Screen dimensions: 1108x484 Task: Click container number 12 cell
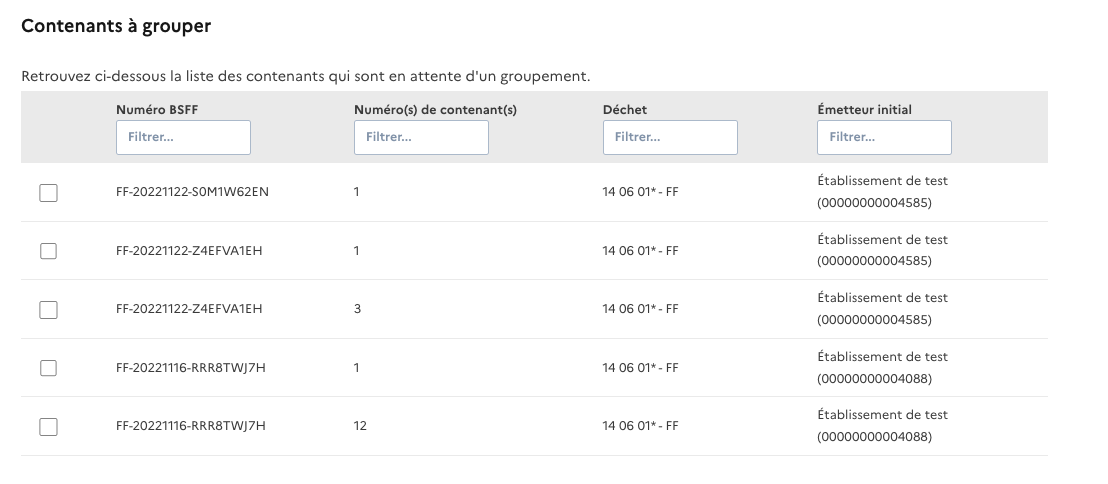[x=360, y=426]
